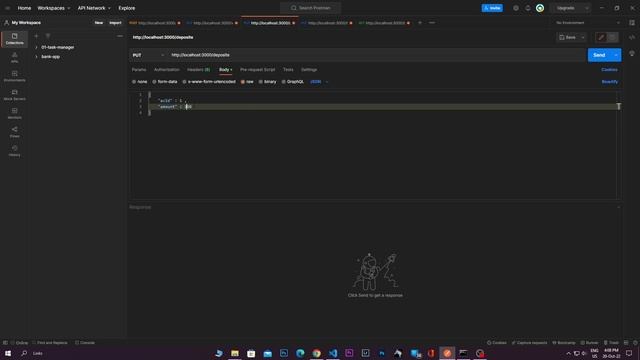Open the hamburger menu icon at top left
Screen dimensions: 640x360
[x=7, y=8]
